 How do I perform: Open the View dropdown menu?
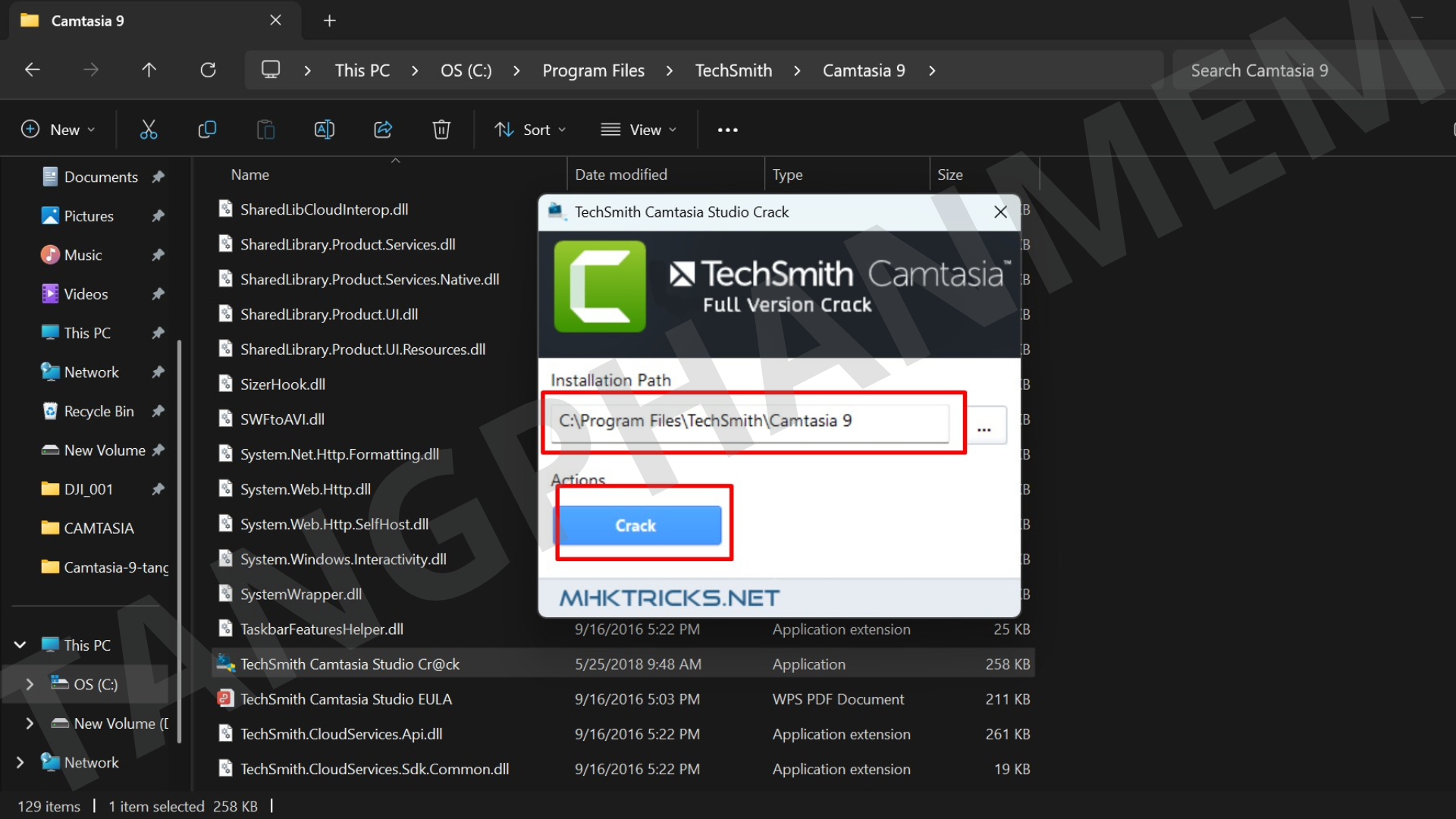click(x=639, y=130)
